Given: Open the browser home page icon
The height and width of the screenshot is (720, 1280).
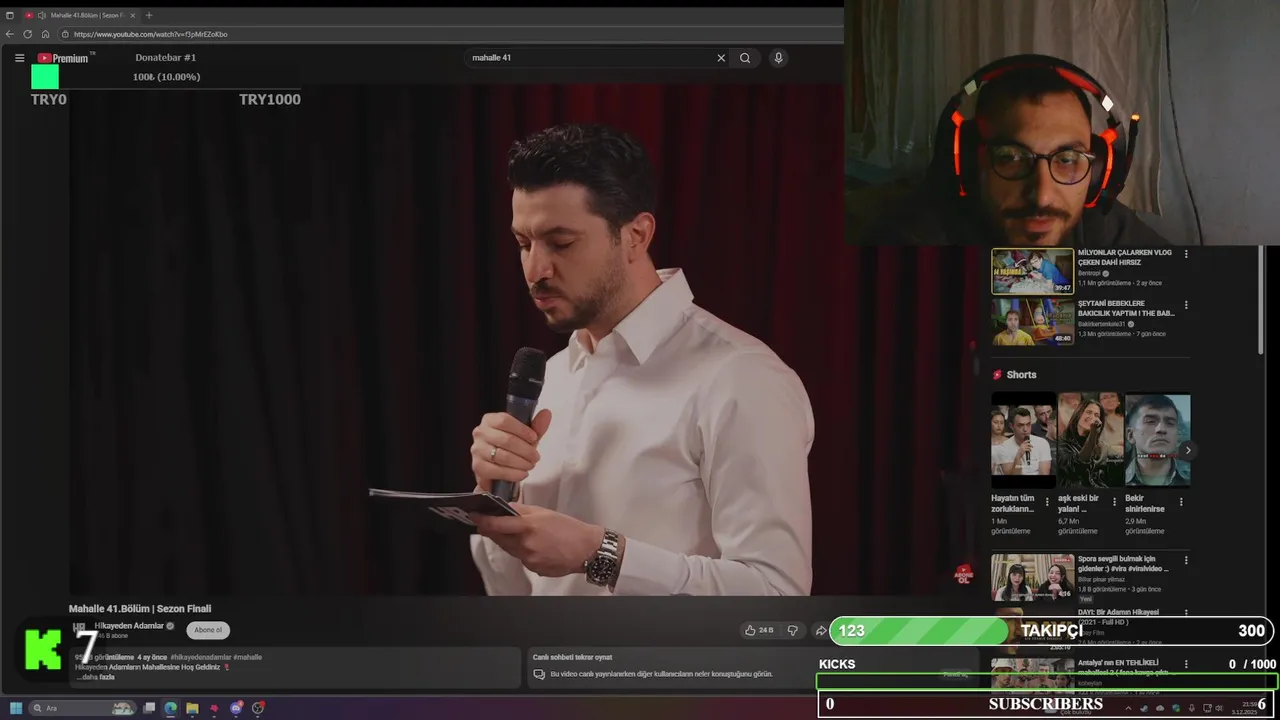Looking at the screenshot, I should tap(45, 34).
